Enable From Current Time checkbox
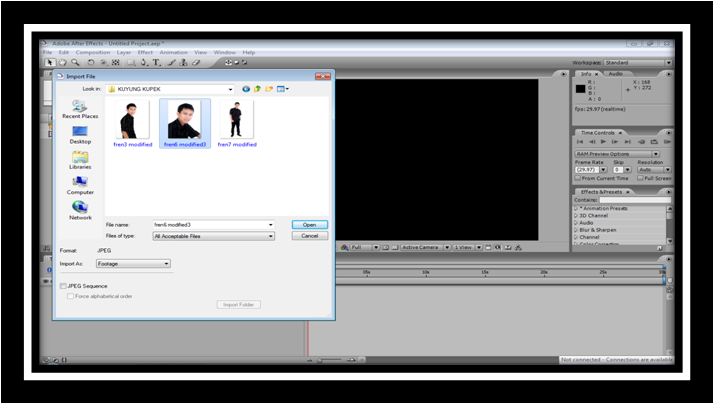 click(x=578, y=178)
